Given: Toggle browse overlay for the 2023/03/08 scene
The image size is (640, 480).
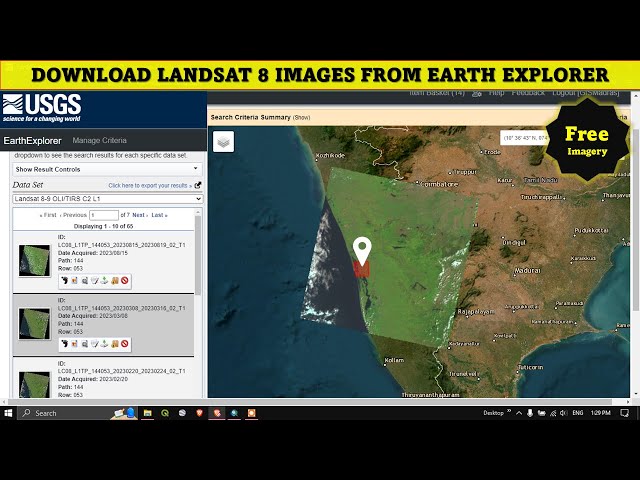Looking at the screenshot, I should (74, 344).
